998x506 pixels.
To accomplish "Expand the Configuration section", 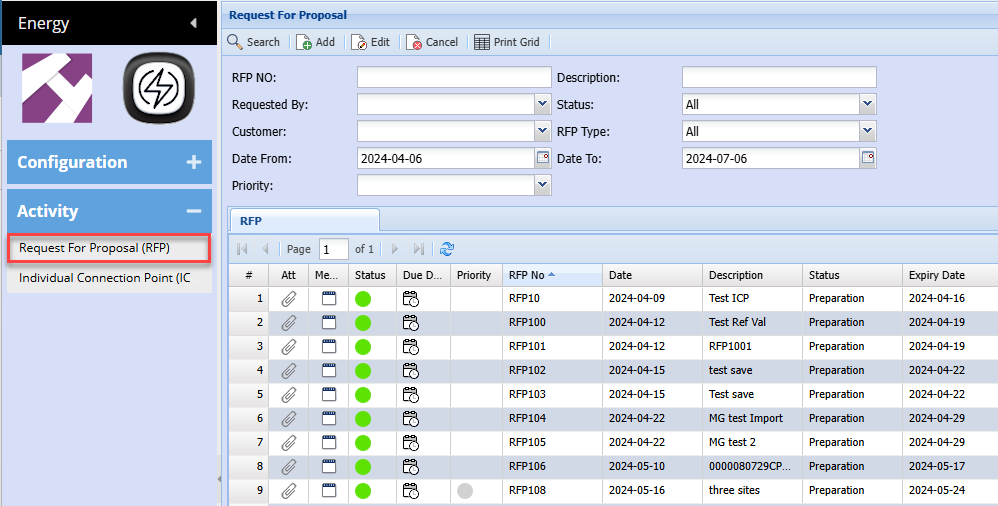I will tap(193, 162).
